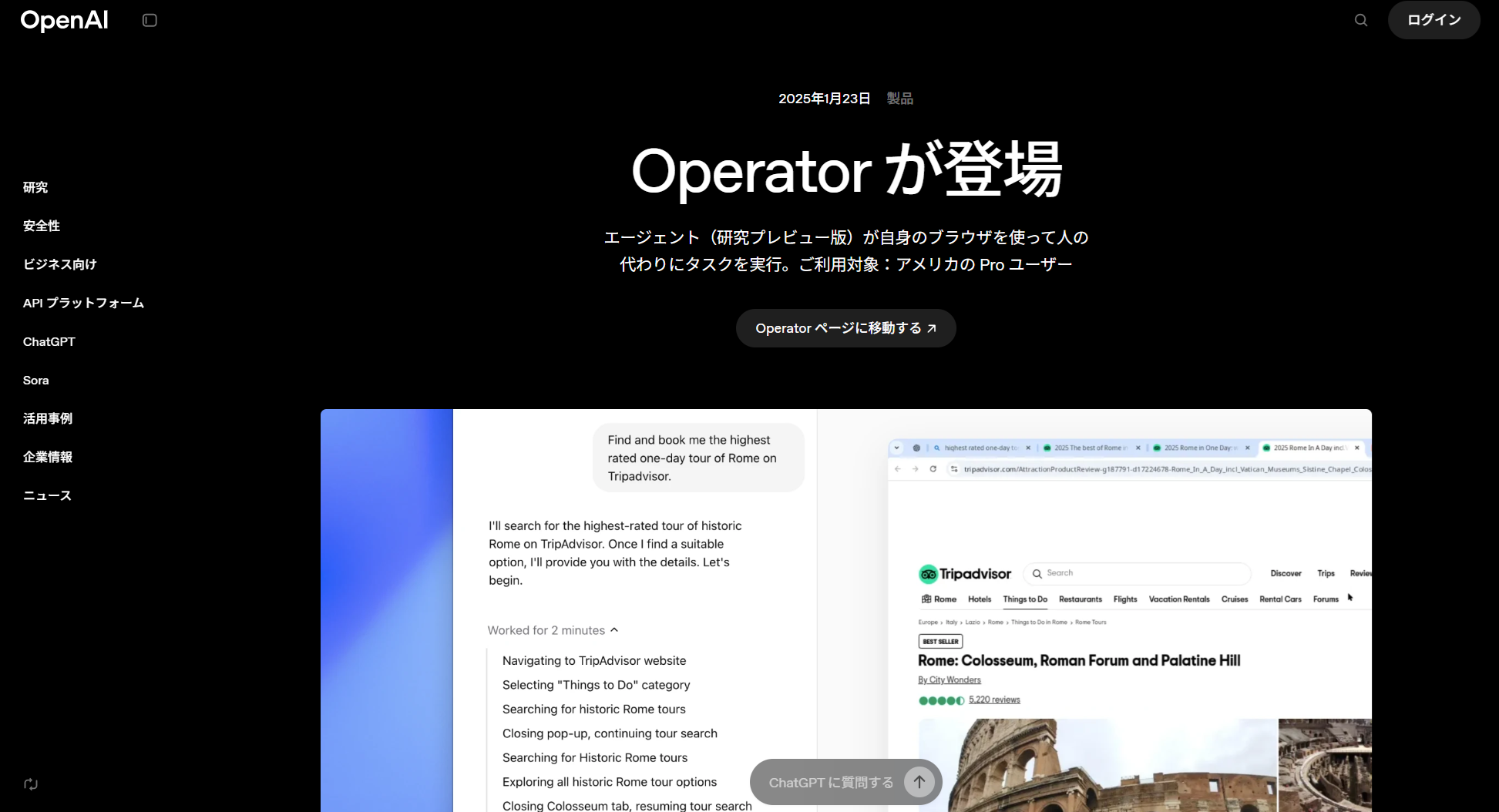Image resolution: width=1499 pixels, height=812 pixels.
Task: Close the 'highest rated one-day' browser tab
Action: click(x=1028, y=448)
